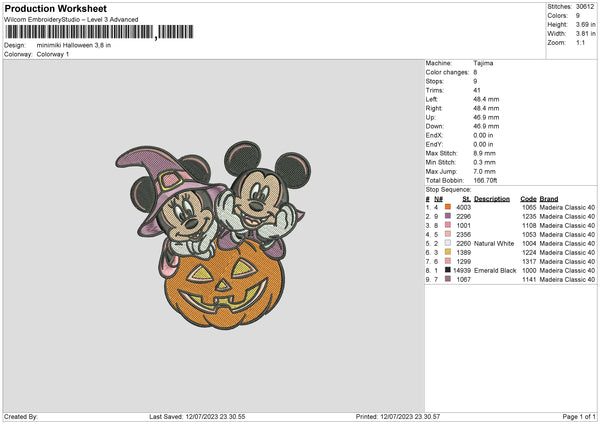Click the 'Colorway 1' value
The height and width of the screenshot is (424, 600).
click(53, 54)
